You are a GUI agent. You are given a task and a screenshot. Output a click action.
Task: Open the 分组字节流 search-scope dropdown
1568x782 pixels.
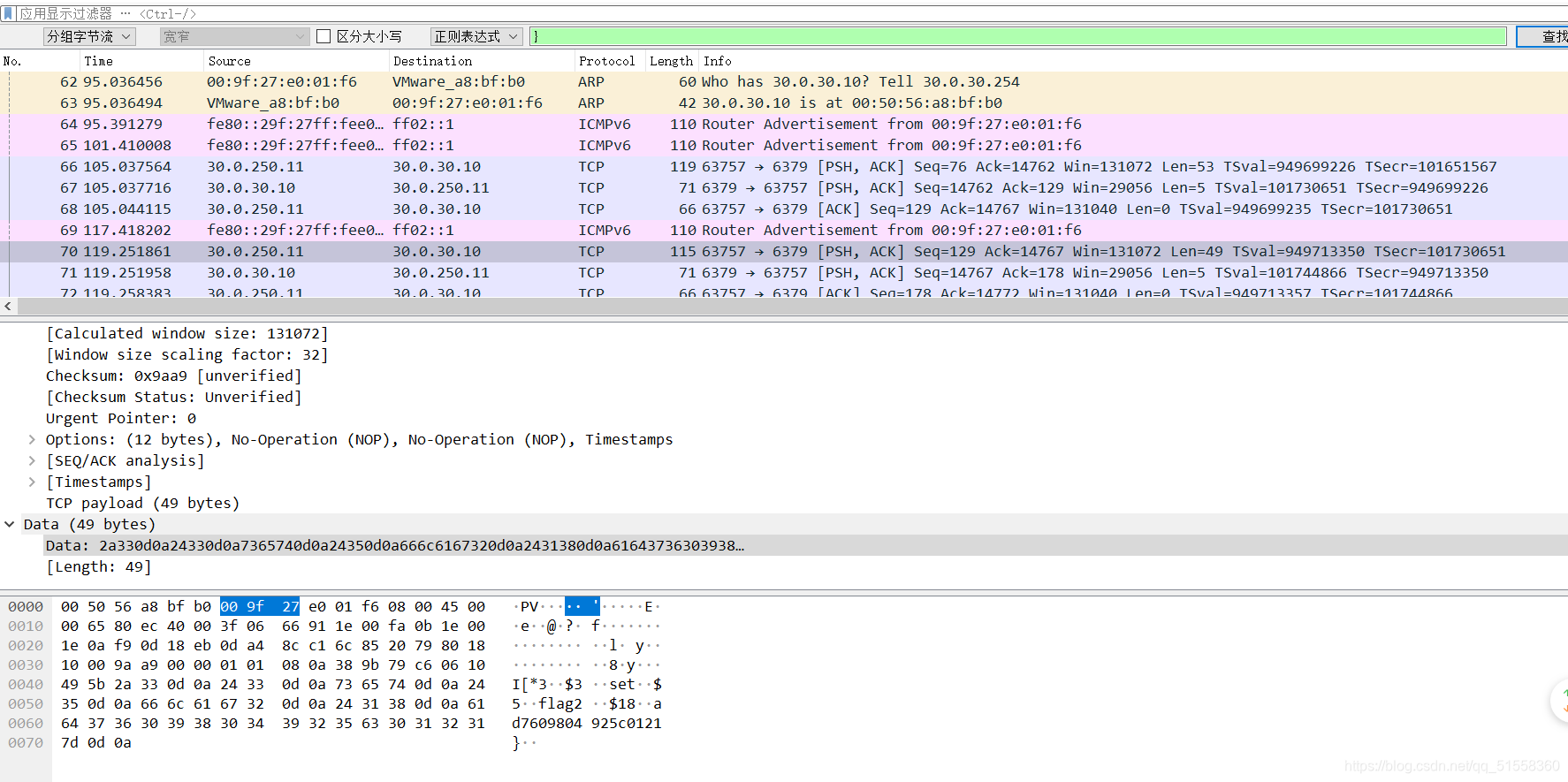point(89,36)
